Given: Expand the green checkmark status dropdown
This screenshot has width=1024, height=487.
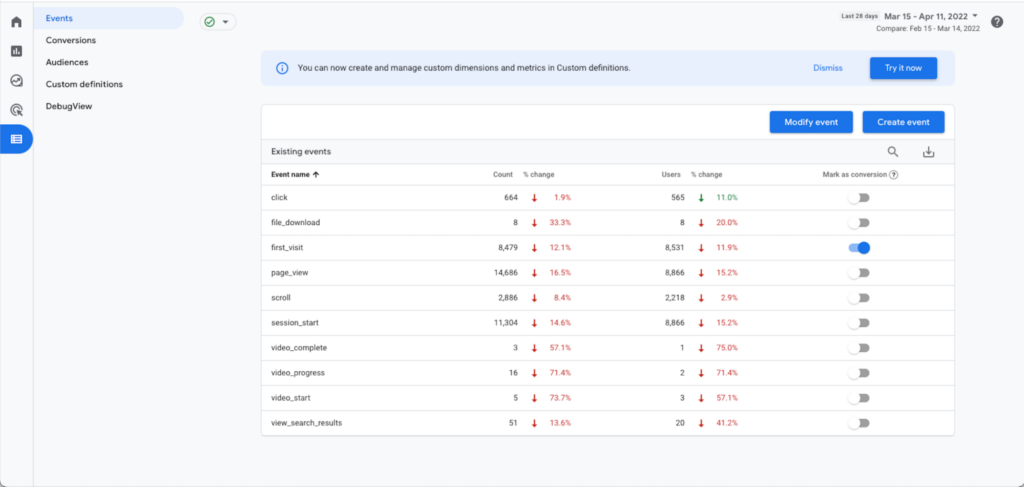Looking at the screenshot, I should (218, 22).
